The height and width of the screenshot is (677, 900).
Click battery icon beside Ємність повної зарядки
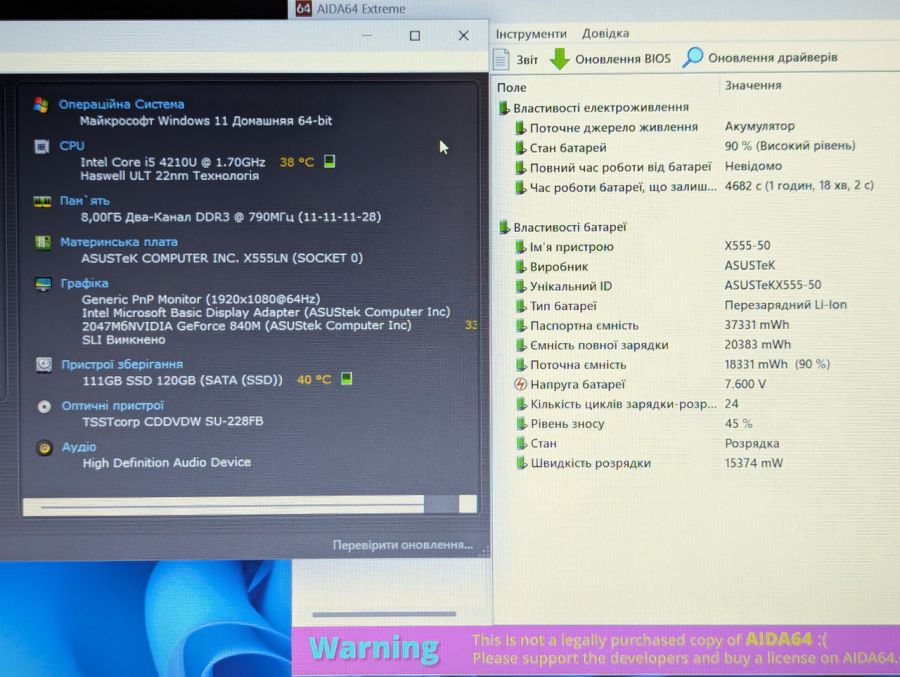click(520, 345)
